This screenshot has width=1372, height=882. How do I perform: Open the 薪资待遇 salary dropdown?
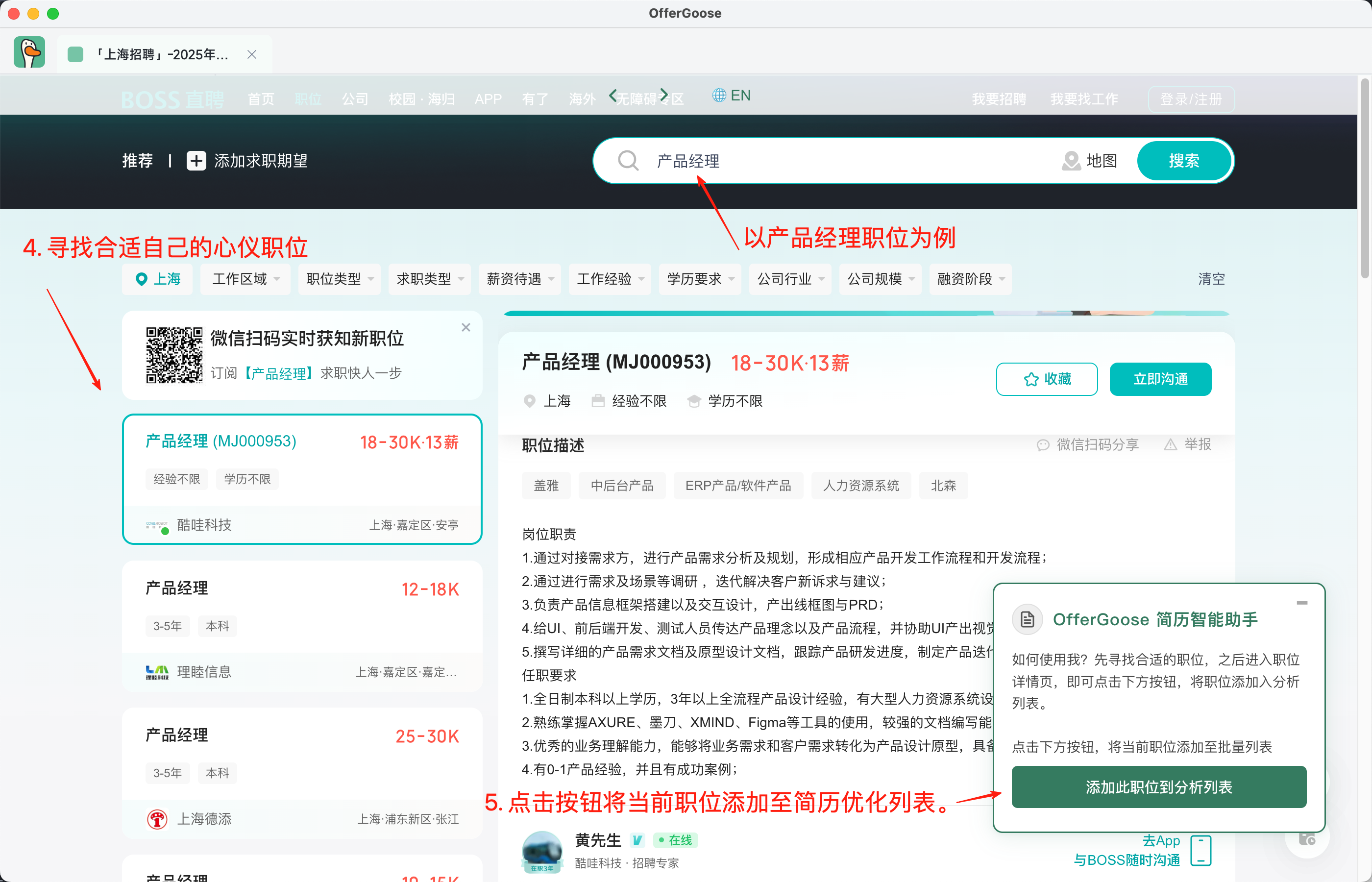(x=519, y=279)
